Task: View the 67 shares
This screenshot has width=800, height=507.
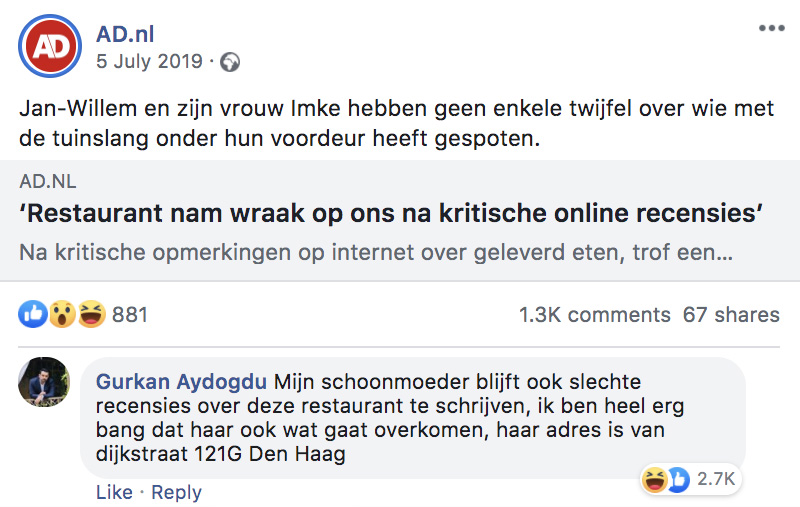Action: [x=731, y=315]
